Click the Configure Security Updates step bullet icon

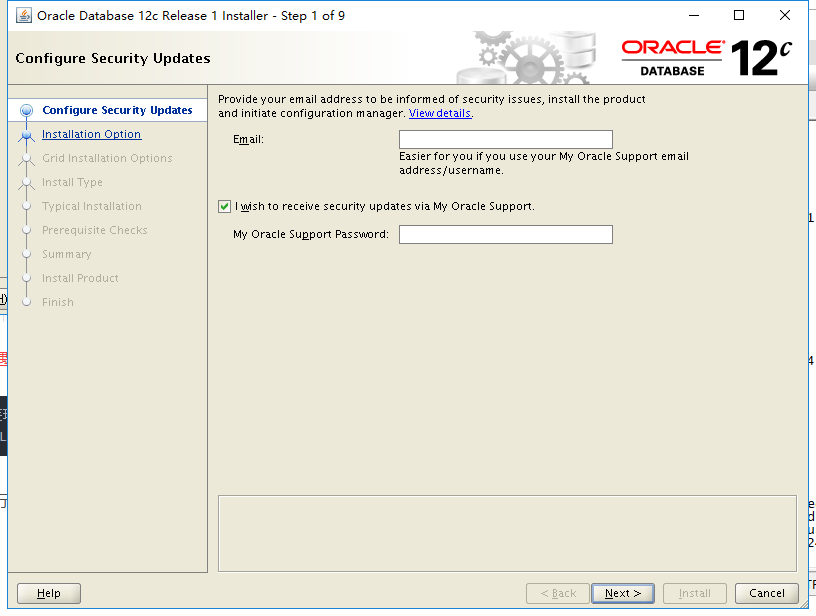[27, 110]
